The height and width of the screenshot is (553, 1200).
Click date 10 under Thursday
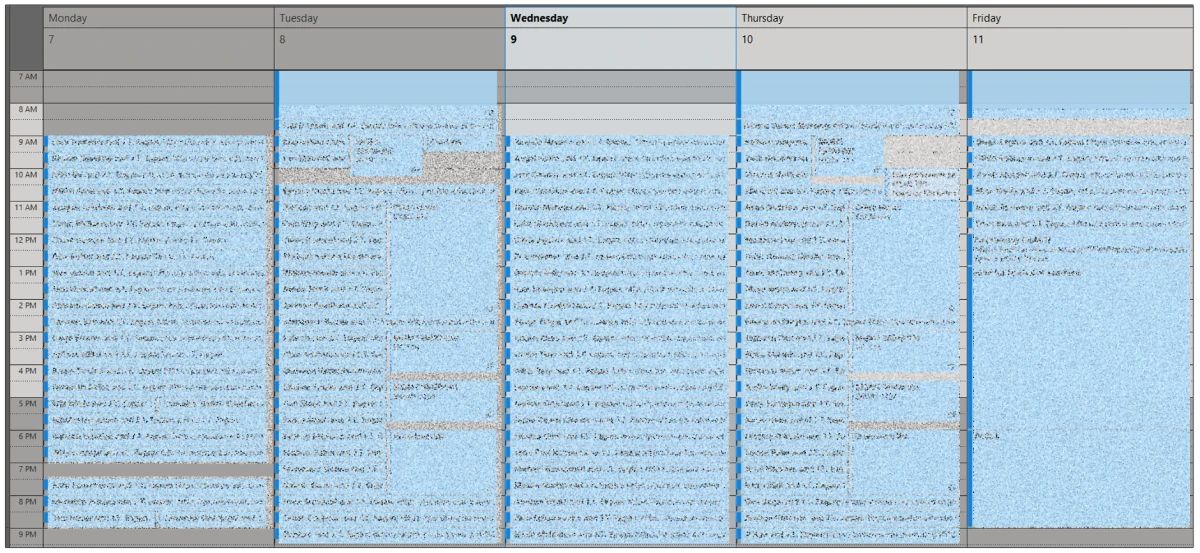(748, 39)
